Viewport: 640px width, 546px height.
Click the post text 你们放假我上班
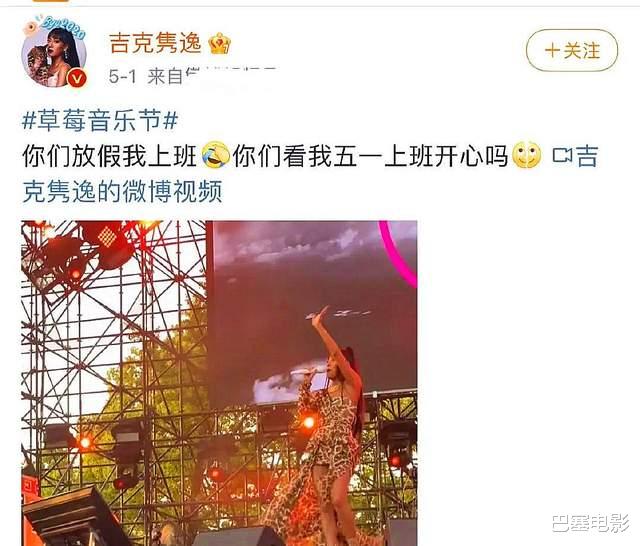tap(110, 156)
